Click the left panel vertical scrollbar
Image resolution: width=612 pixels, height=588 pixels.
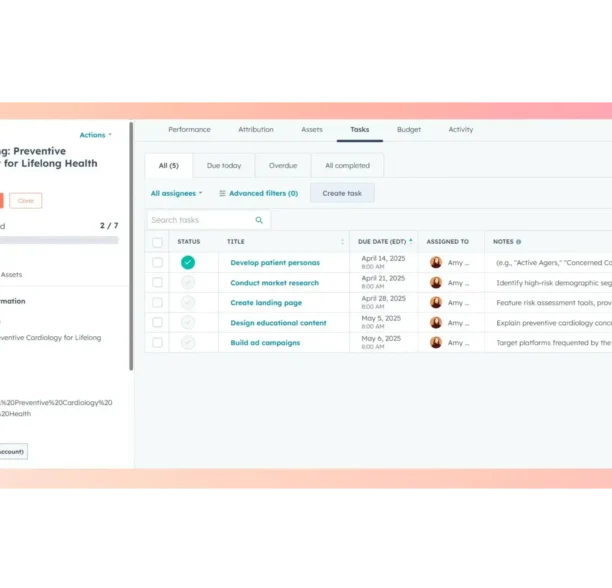tap(132, 246)
